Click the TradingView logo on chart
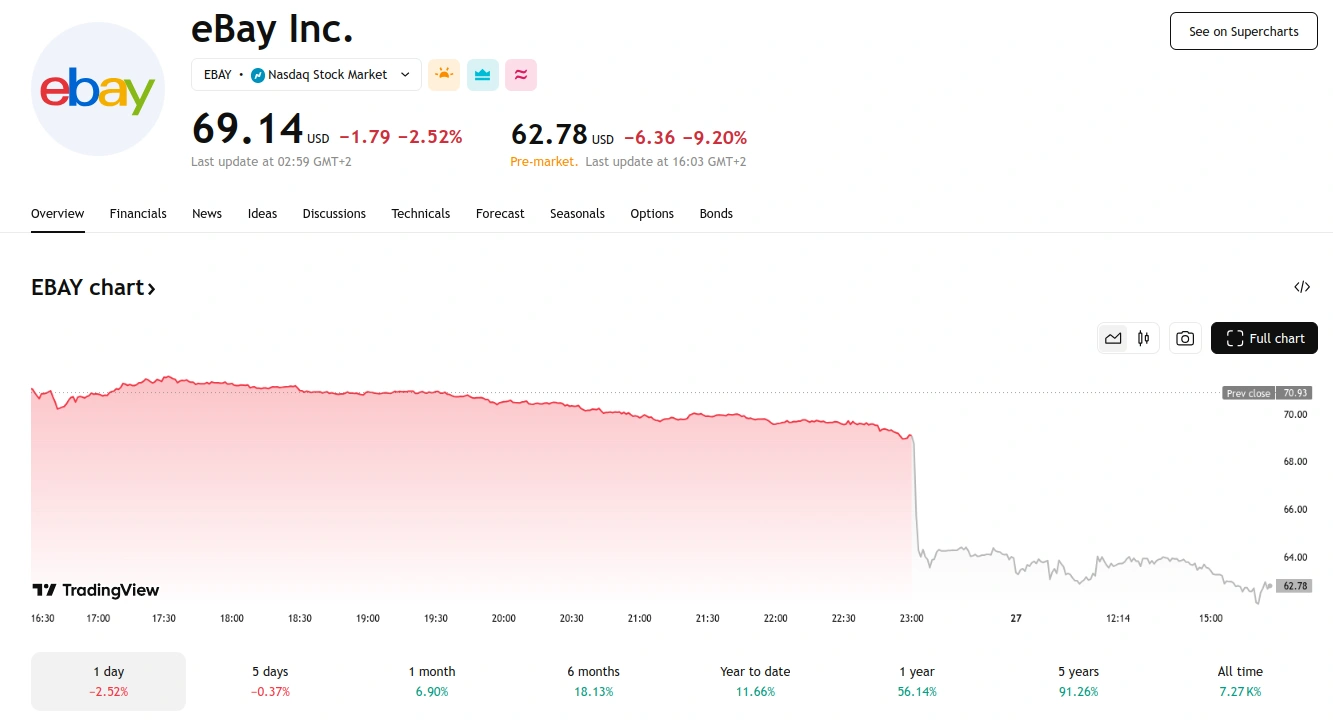 click(96, 590)
